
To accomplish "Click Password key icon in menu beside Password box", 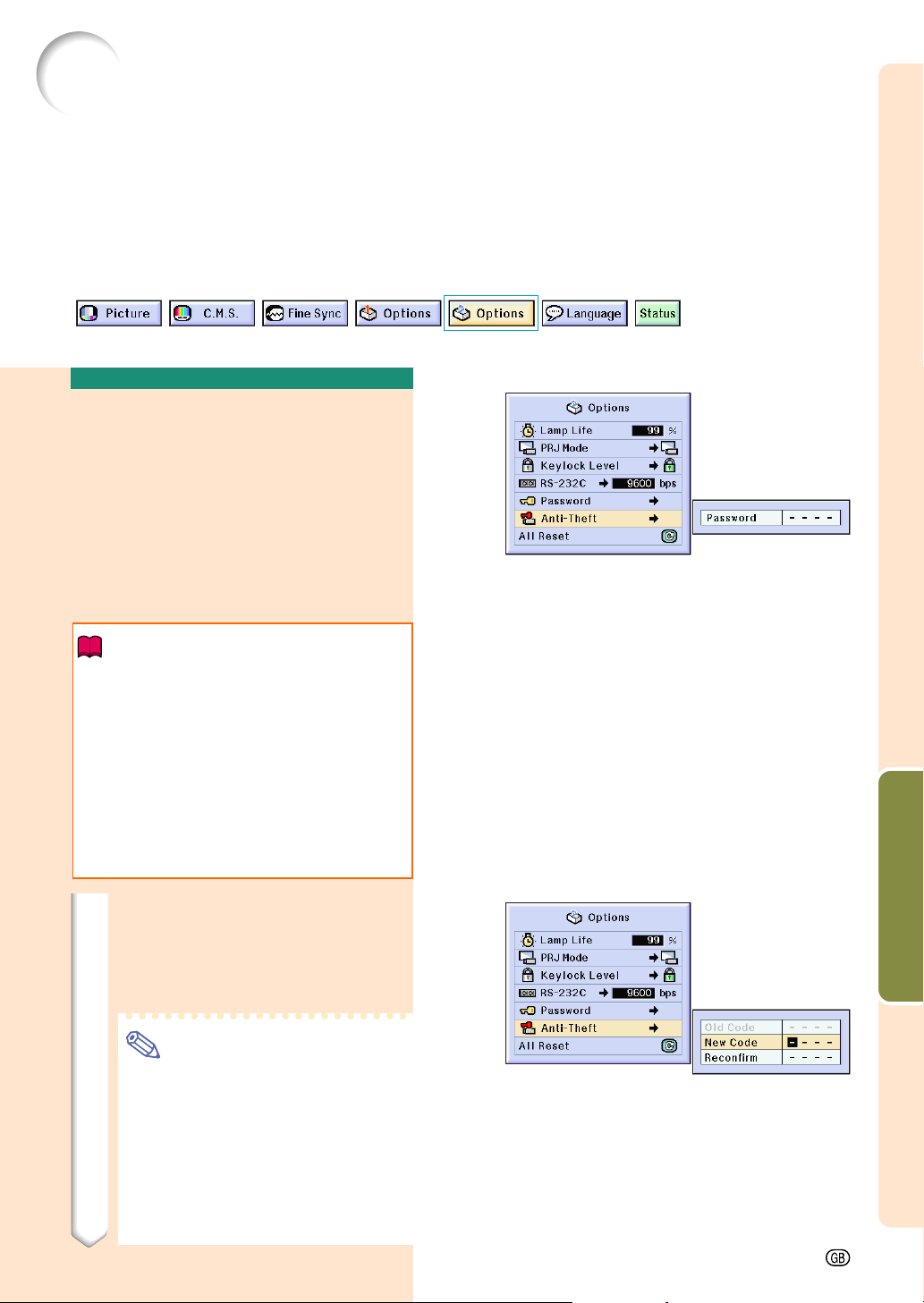I will (527, 501).
